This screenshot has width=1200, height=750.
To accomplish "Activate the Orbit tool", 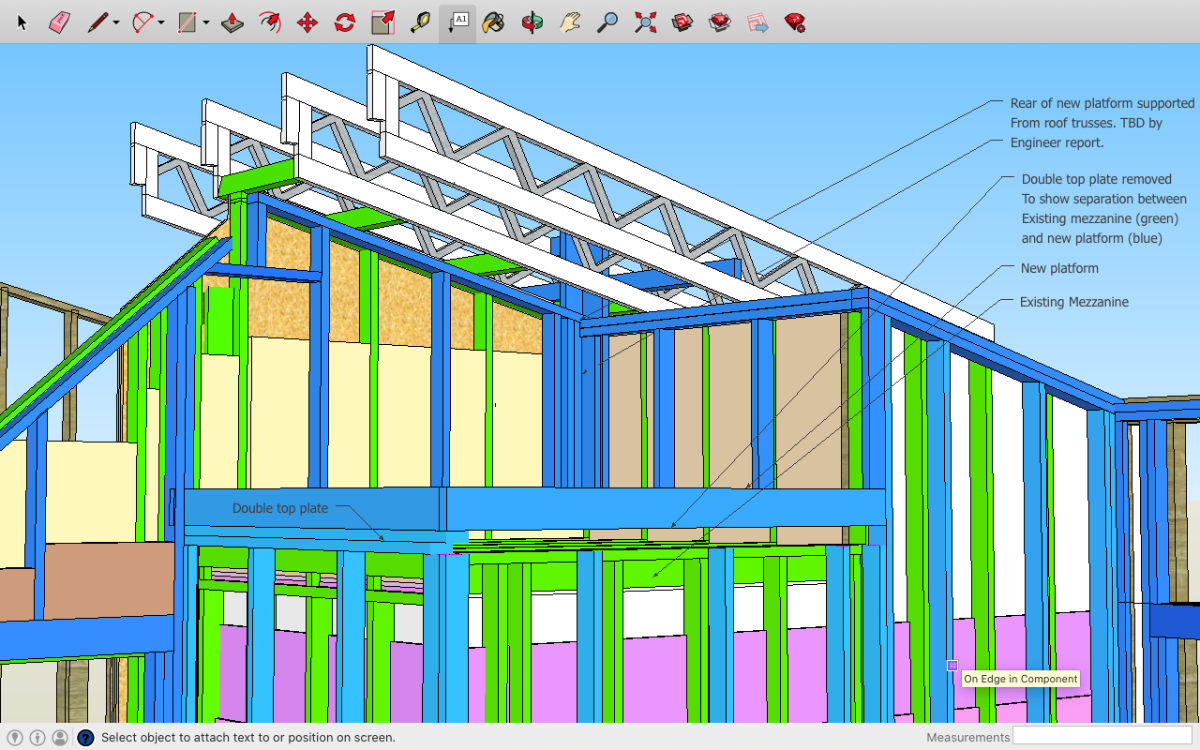I will 532,22.
